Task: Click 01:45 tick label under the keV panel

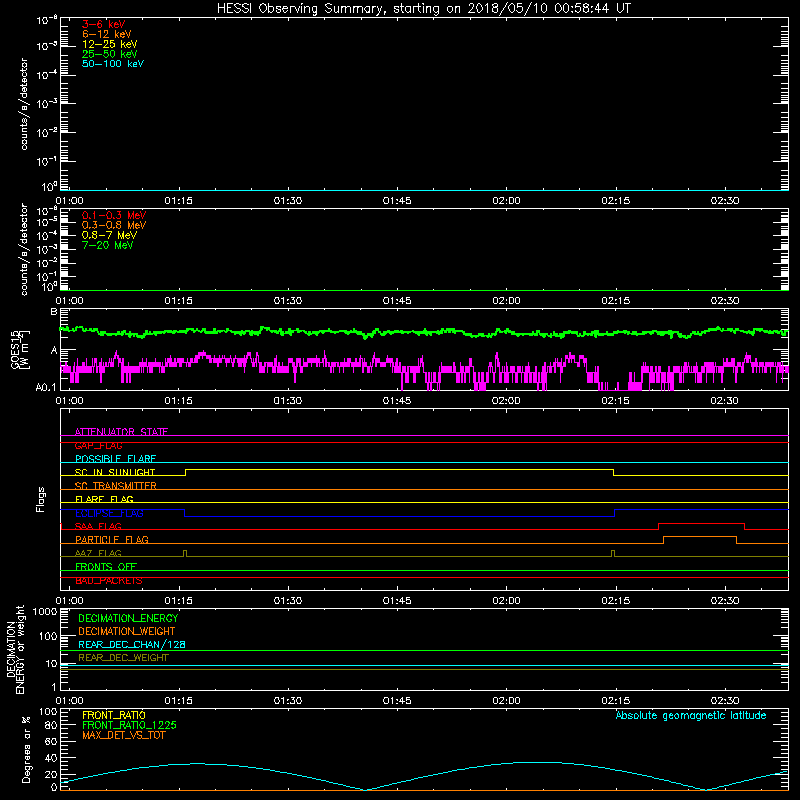Action: (x=397, y=201)
